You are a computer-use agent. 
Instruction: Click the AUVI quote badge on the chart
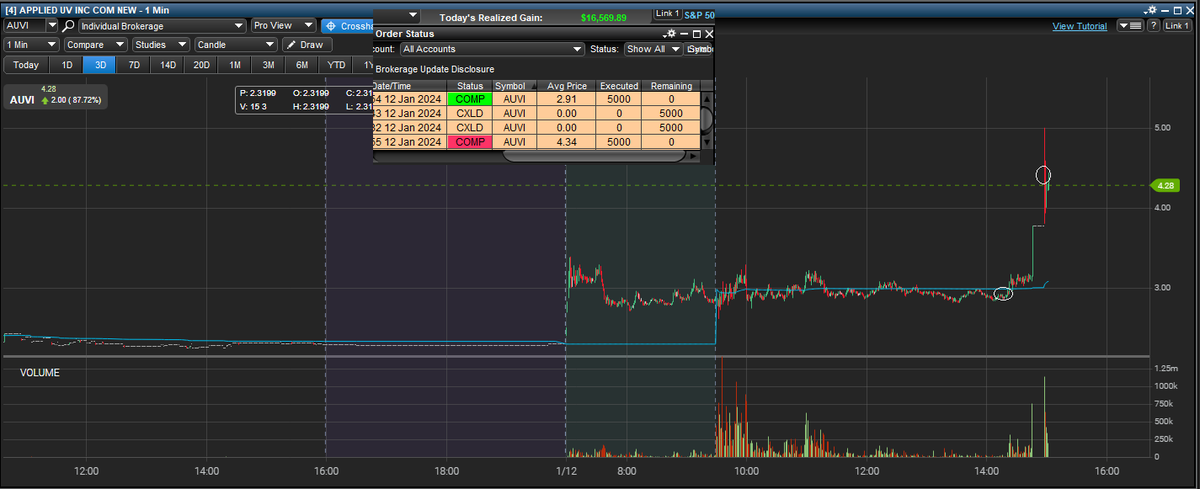[55, 99]
